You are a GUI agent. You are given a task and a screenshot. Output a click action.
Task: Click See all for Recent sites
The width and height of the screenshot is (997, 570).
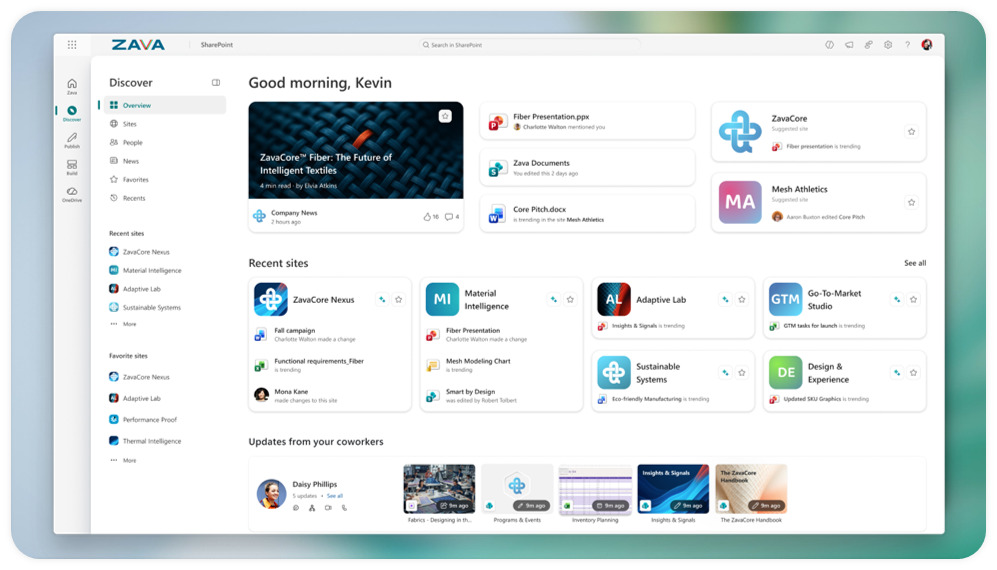[x=914, y=263]
